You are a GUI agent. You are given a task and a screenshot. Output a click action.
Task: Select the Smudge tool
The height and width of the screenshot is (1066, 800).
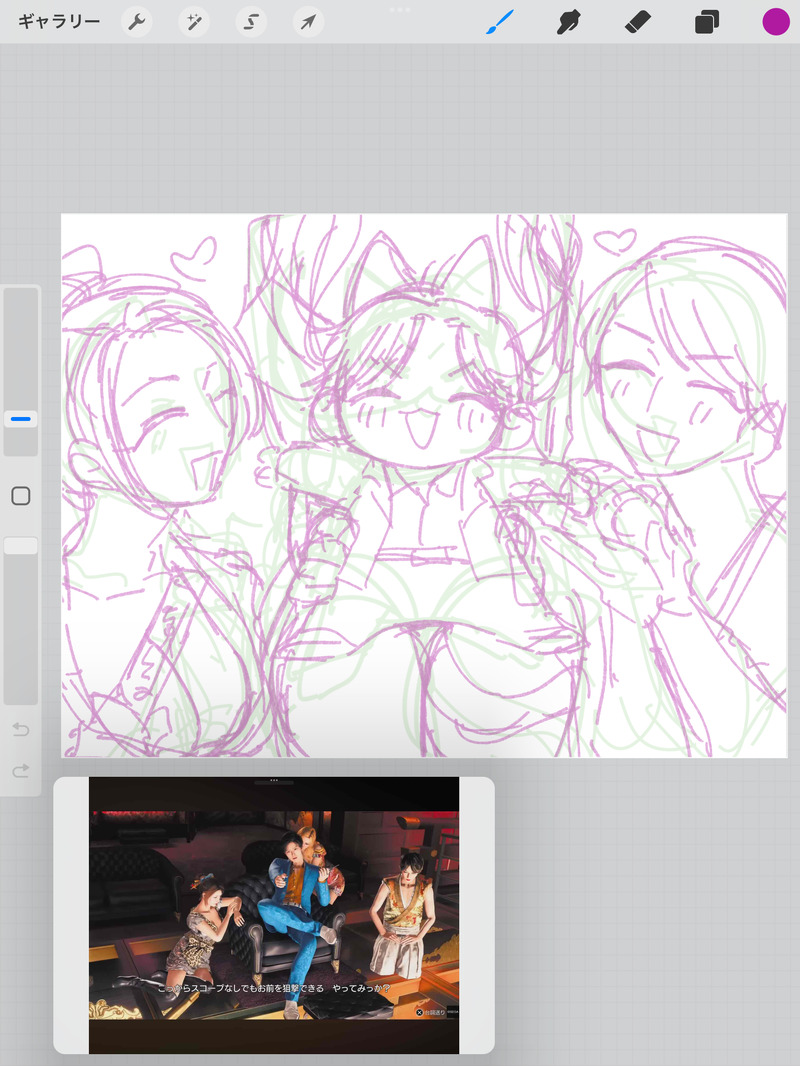click(x=569, y=22)
